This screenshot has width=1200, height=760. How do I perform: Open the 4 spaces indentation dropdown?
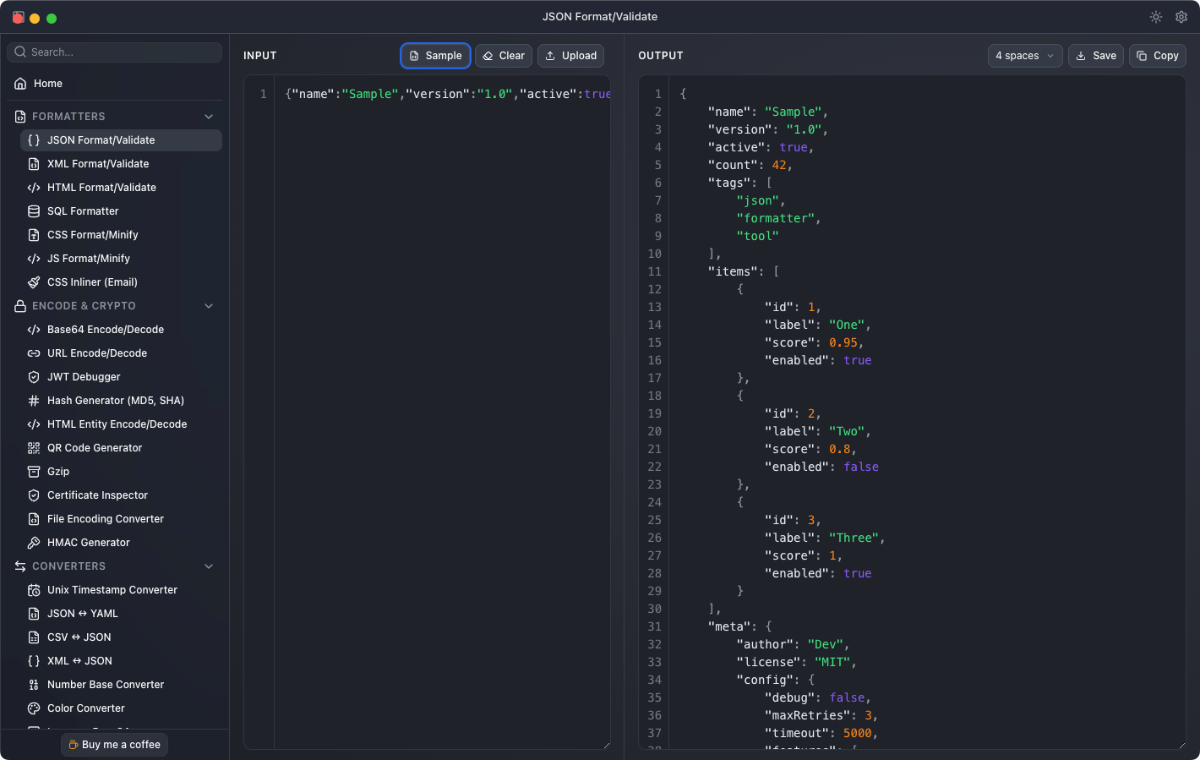click(x=1024, y=55)
